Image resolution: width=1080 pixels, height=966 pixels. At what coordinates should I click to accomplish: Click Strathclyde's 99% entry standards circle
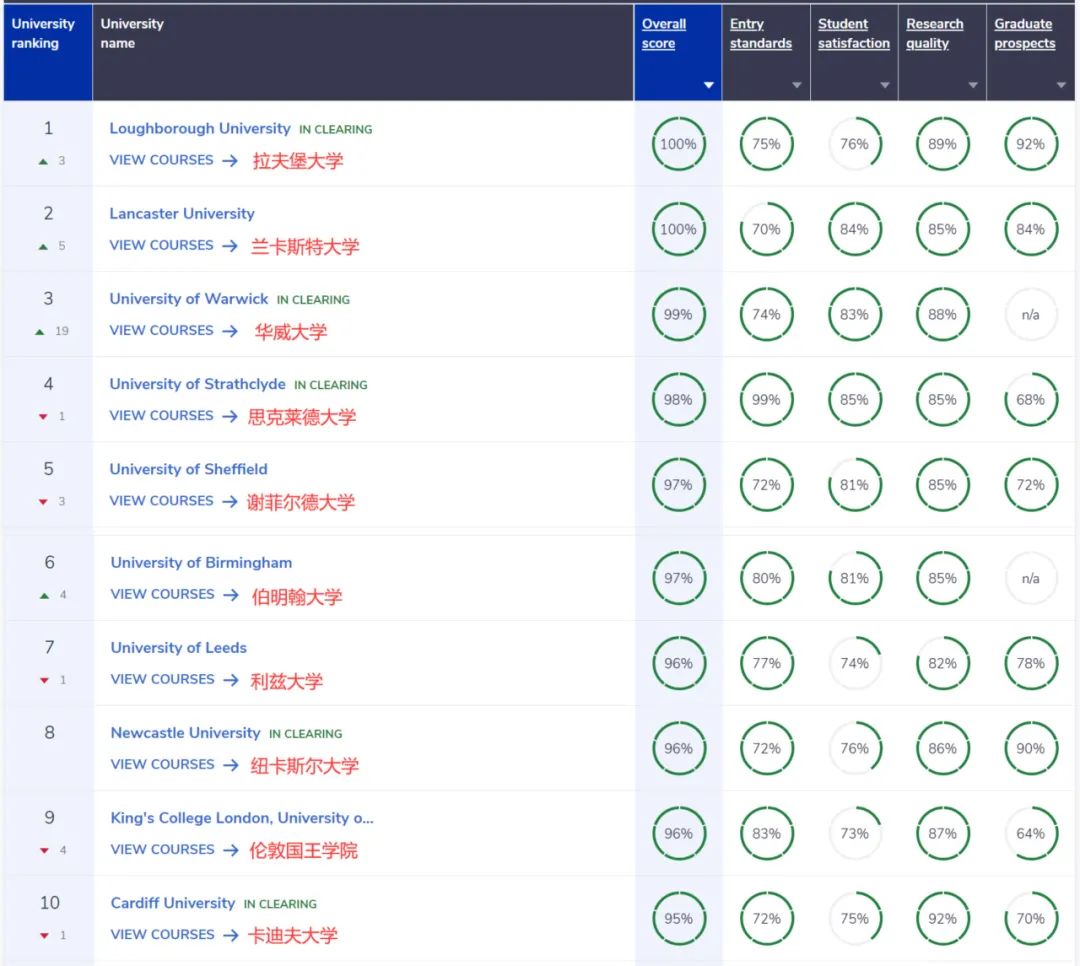[x=767, y=400]
